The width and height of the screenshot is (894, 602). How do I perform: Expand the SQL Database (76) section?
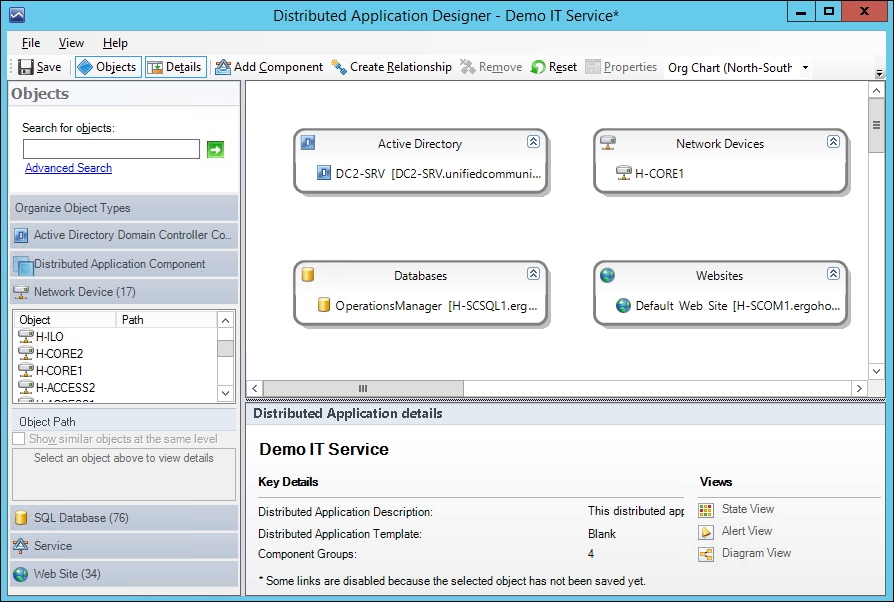[x=124, y=518]
